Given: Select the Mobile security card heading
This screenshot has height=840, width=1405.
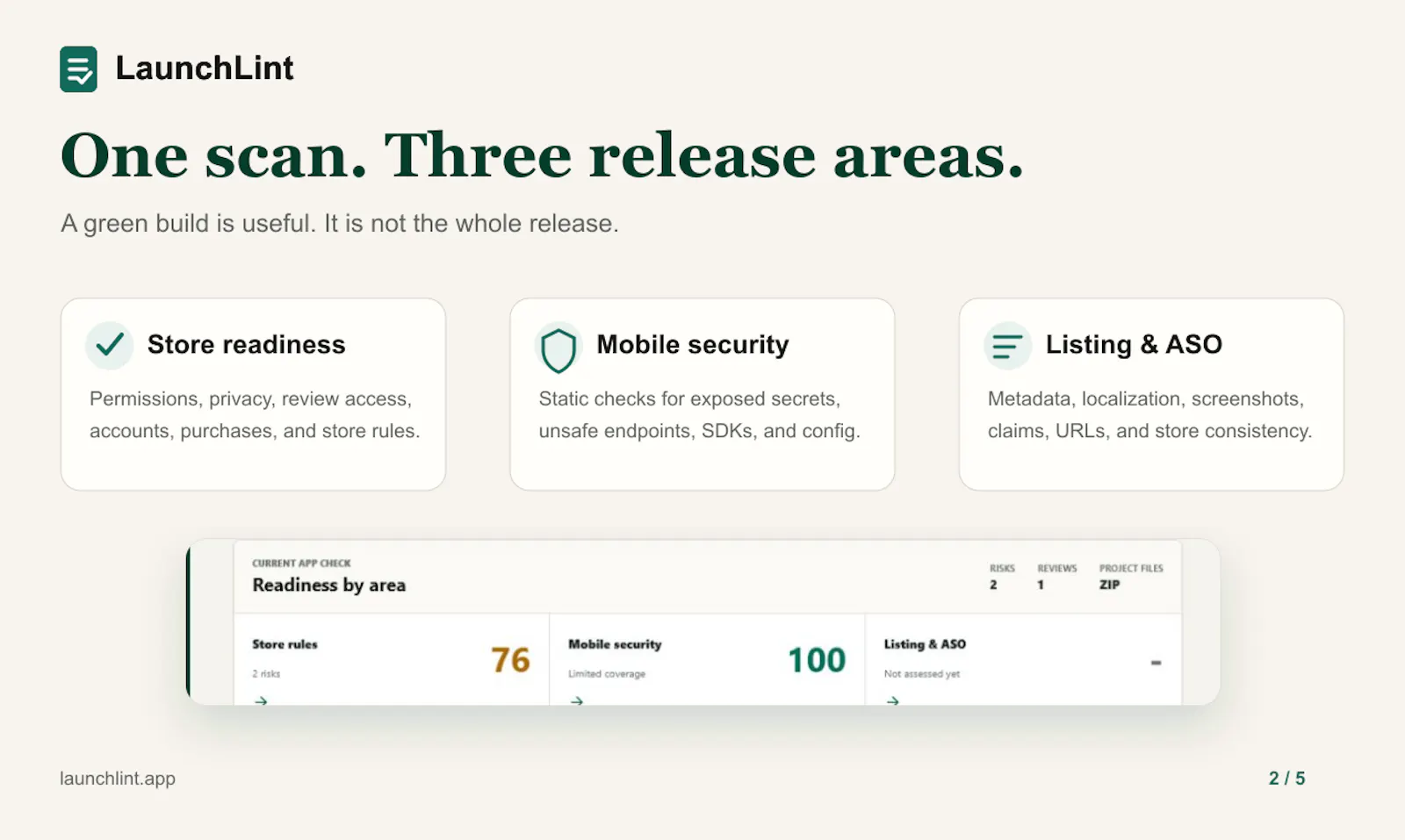Looking at the screenshot, I should 693,344.
